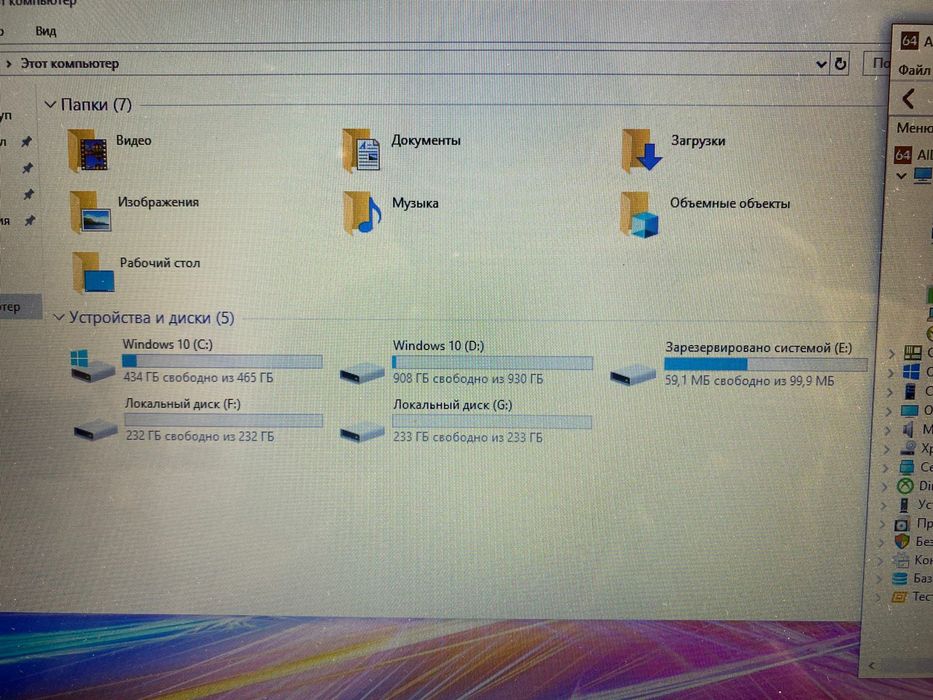
Task: Open the Вид menu in Explorer
Action: pos(46,31)
